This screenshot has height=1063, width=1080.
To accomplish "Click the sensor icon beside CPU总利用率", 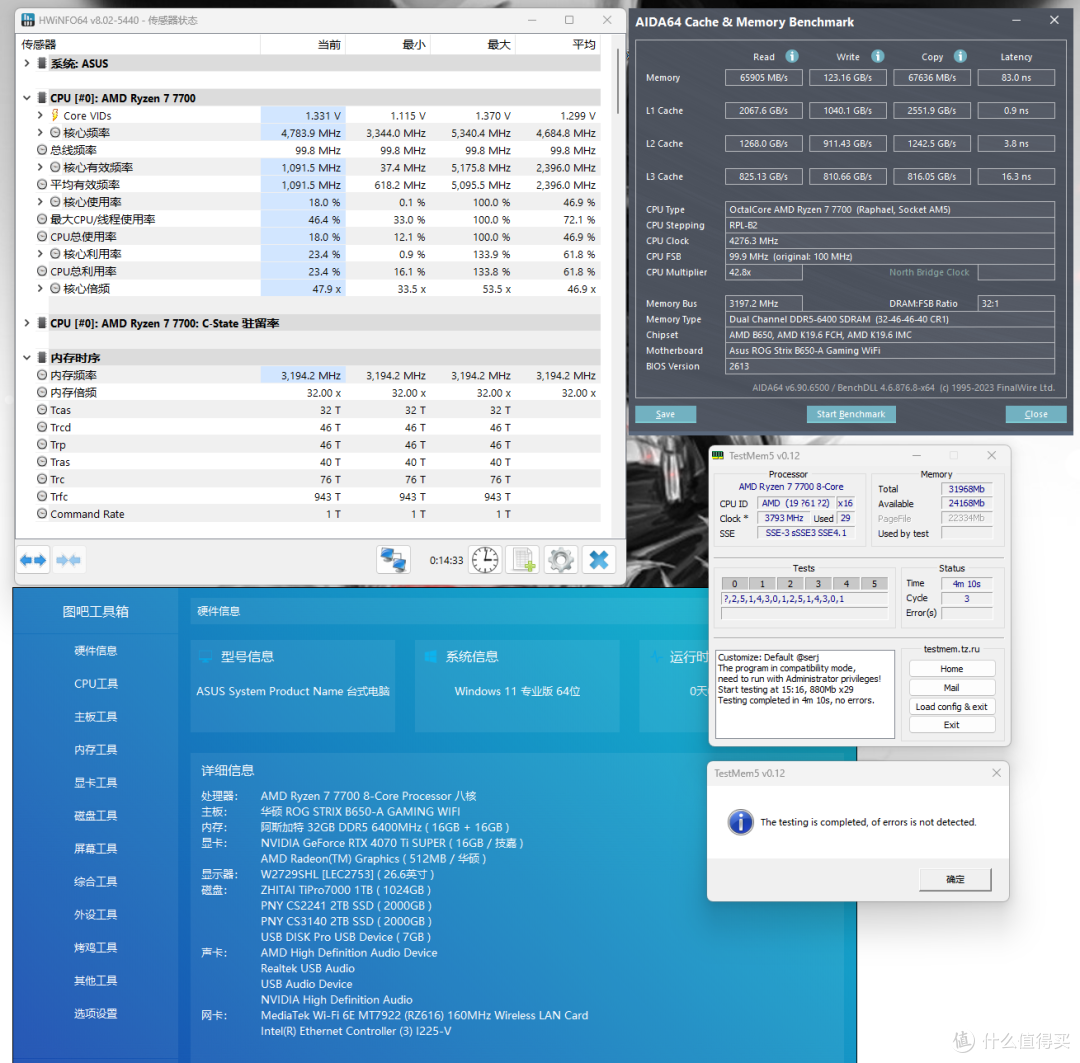I will [42, 271].
